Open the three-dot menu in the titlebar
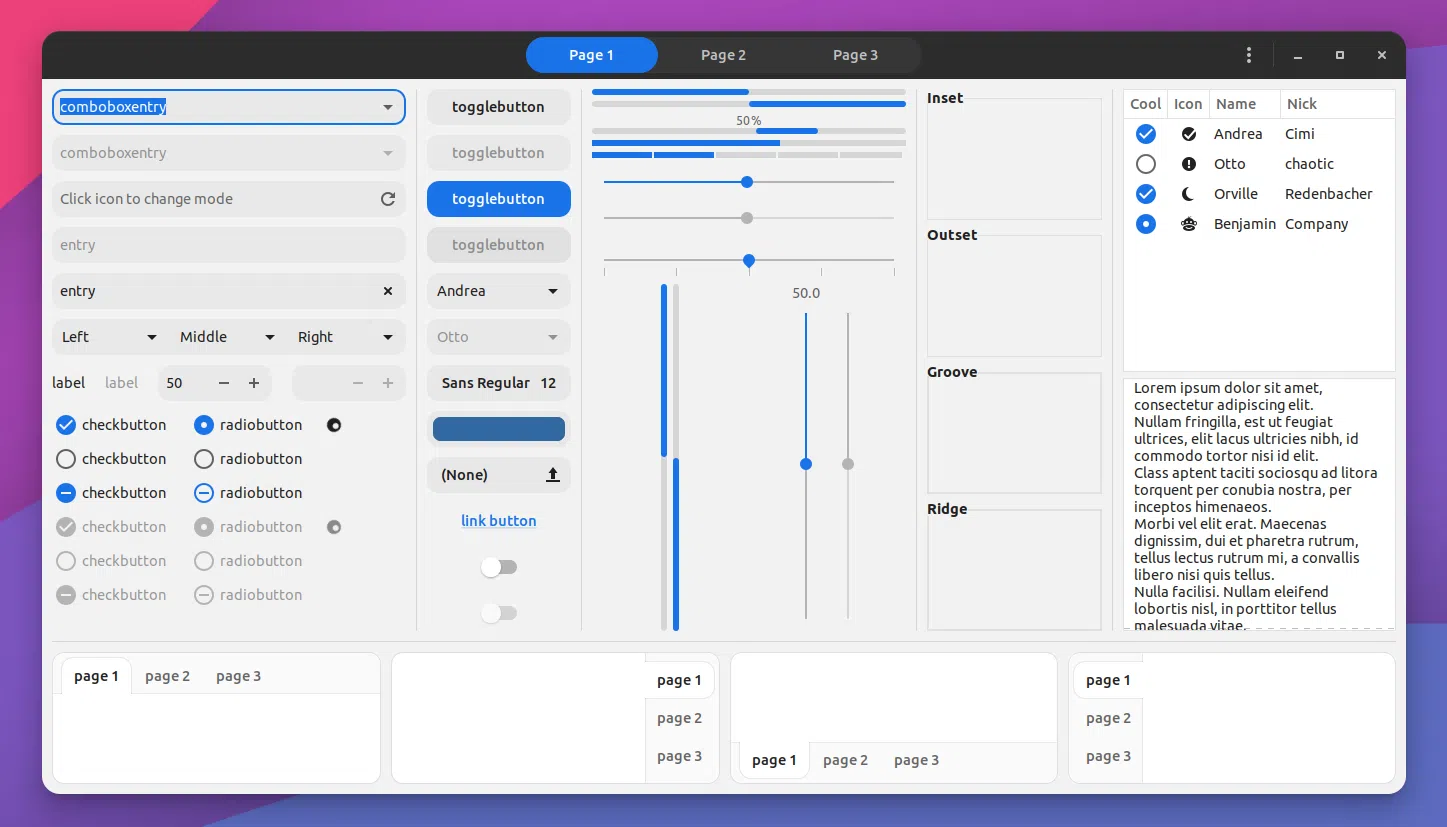The width and height of the screenshot is (1447, 827). coord(1248,55)
